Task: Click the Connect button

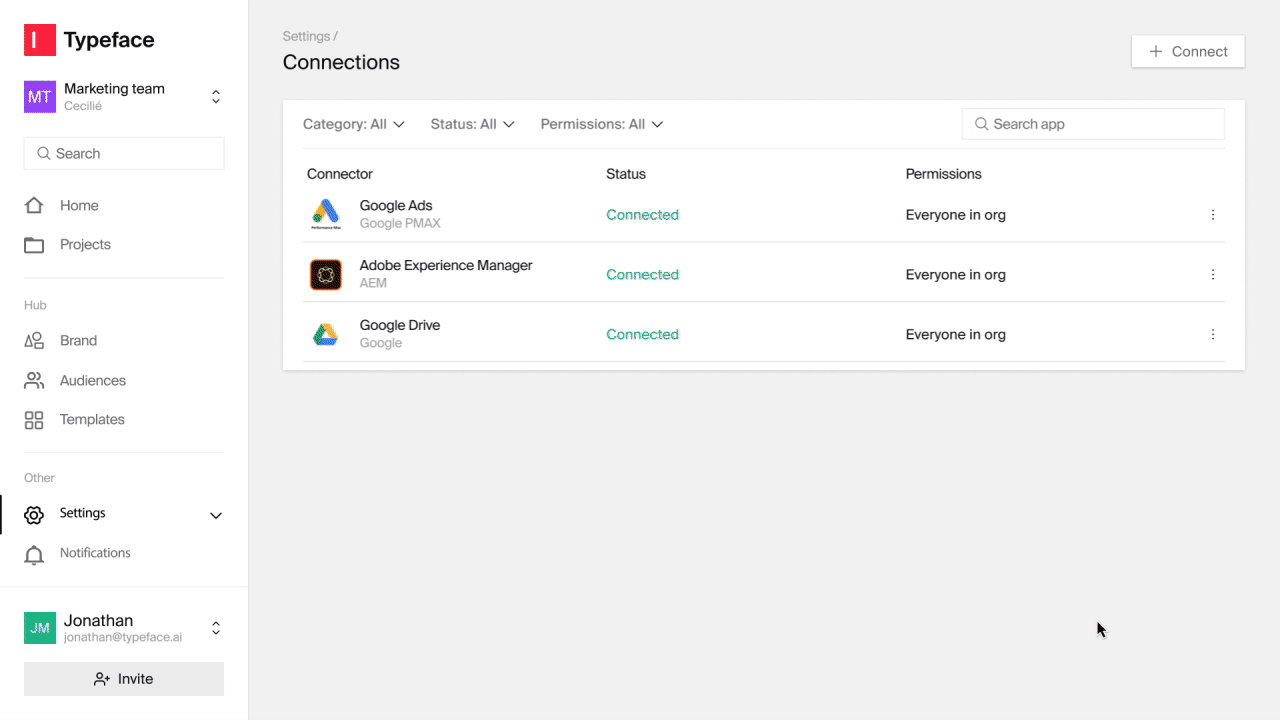Action: (1188, 51)
